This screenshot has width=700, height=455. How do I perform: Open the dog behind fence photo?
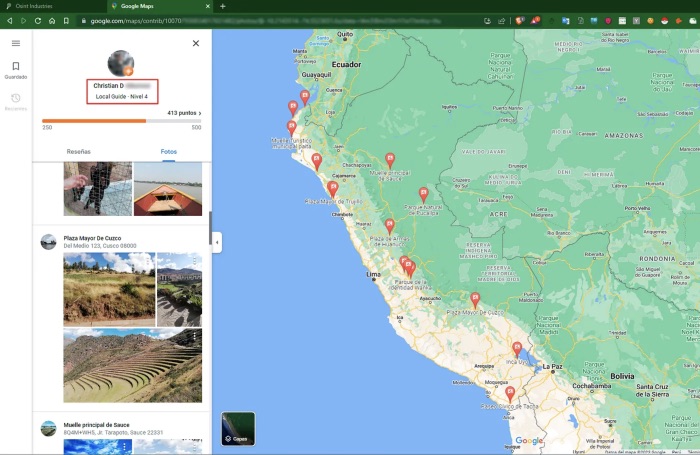point(98,189)
